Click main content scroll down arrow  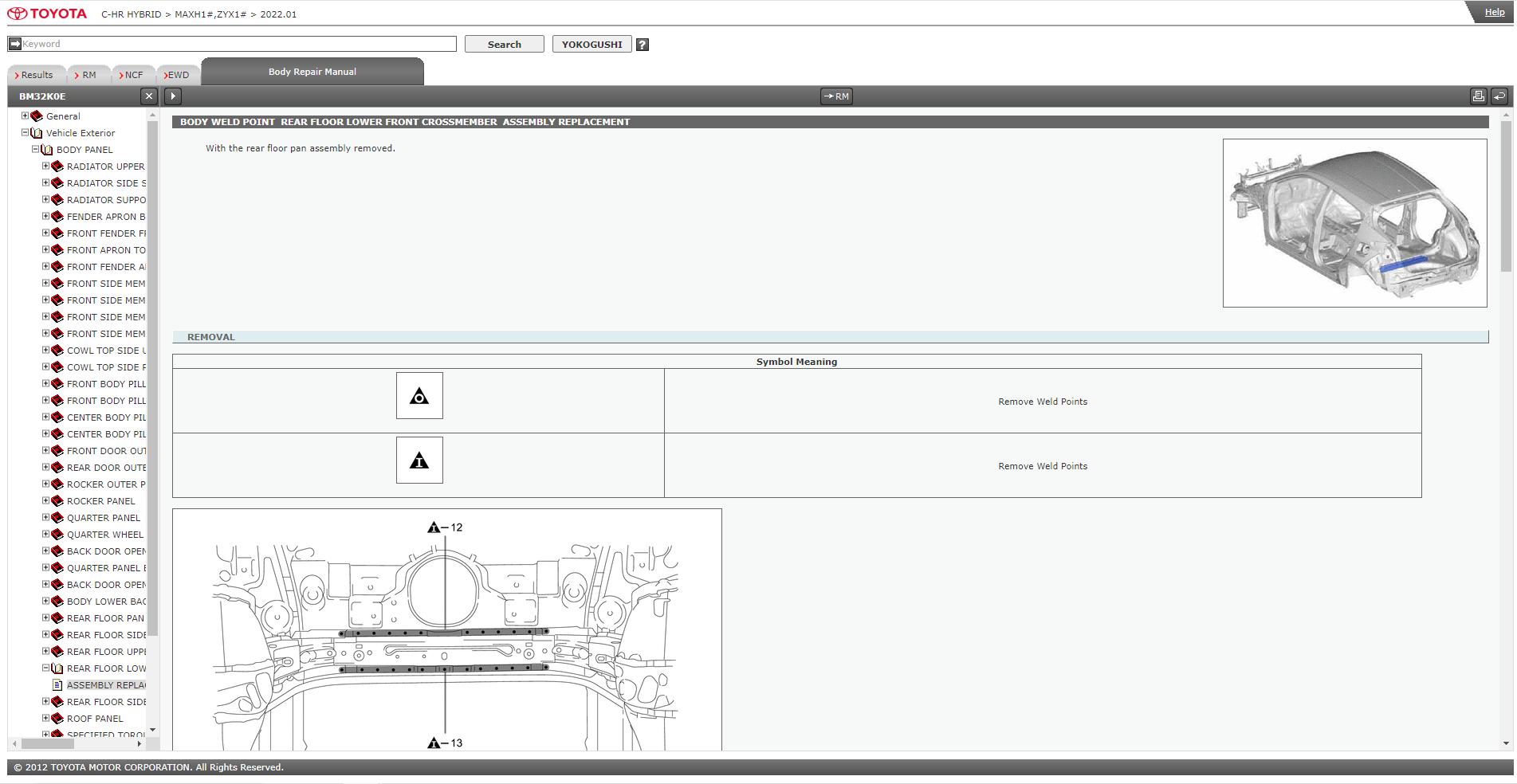click(1506, 743)
